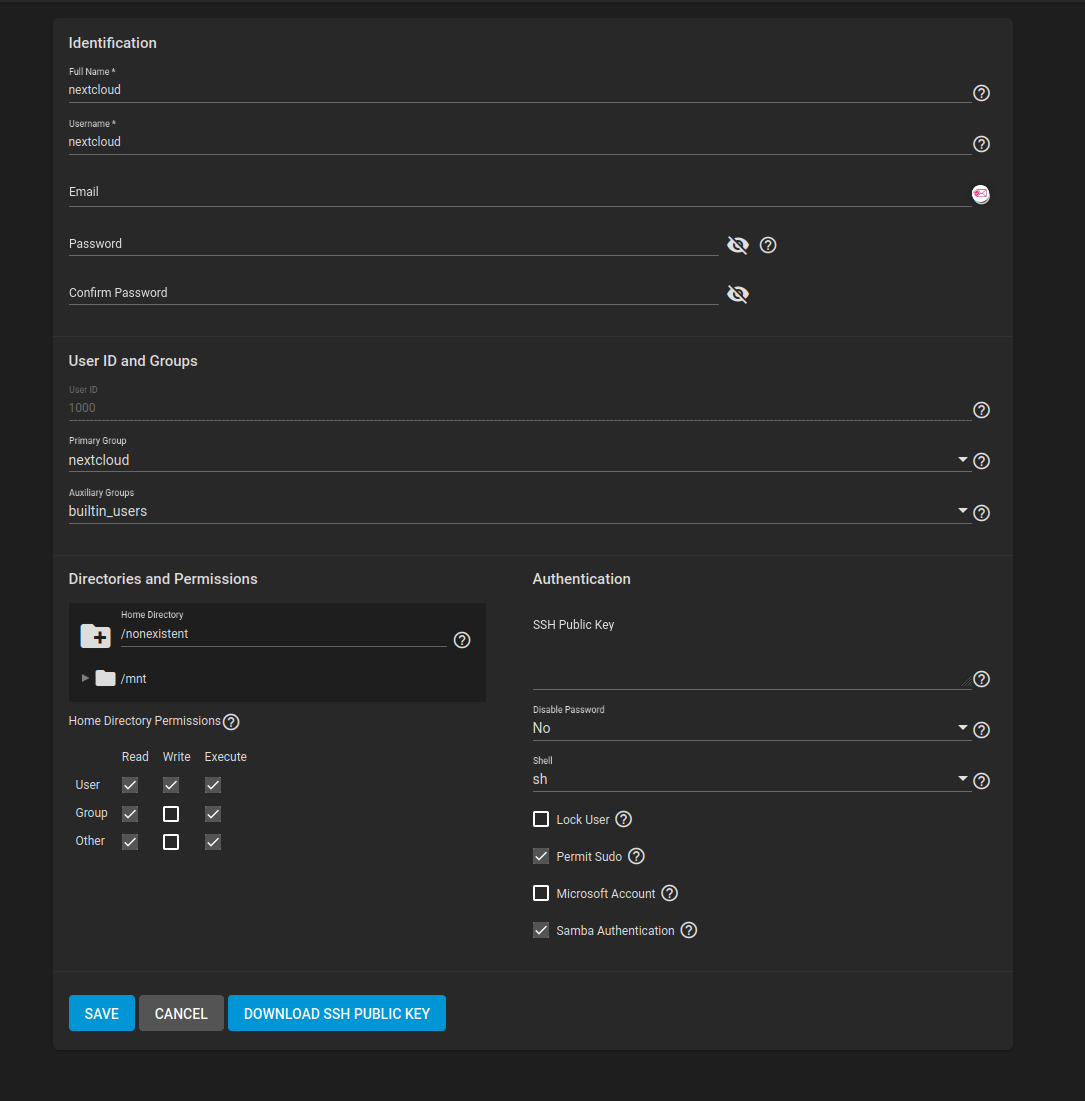The height and width of the screenshot is (1101, 1085).
Task: Toggle Other Read permission checkbox
Action: pos(130,842)
